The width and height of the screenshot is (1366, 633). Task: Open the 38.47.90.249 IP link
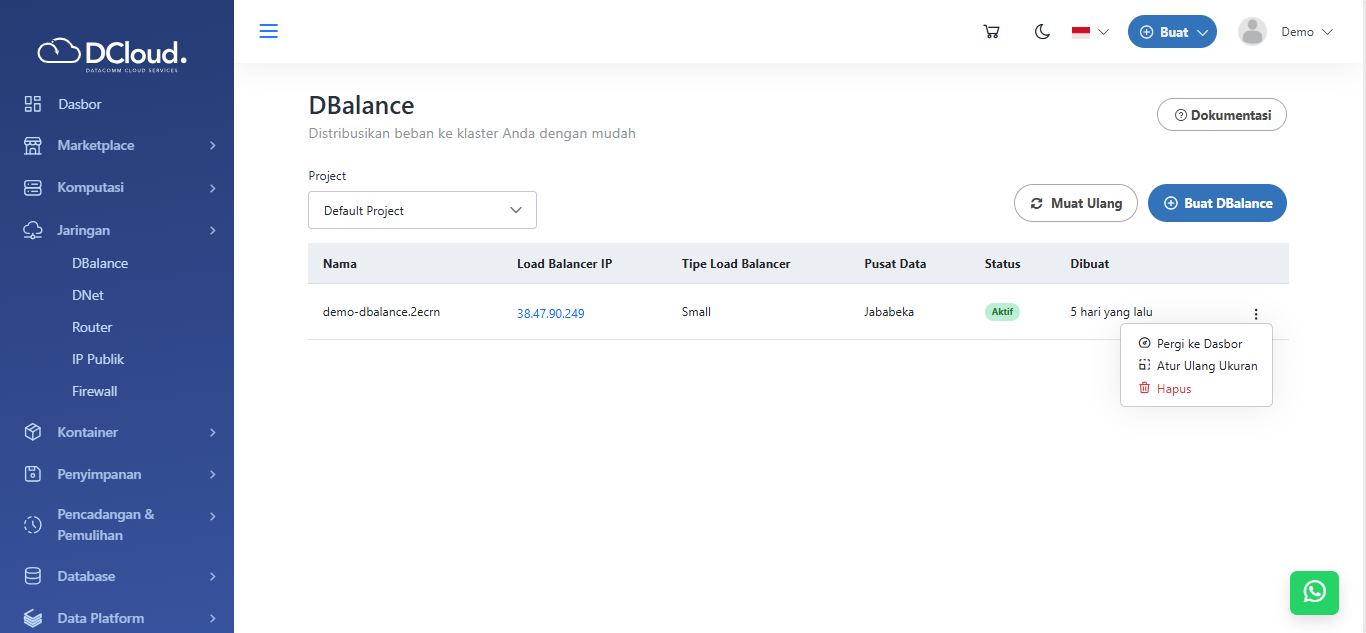pyautogui.click(x=550, y=313)
